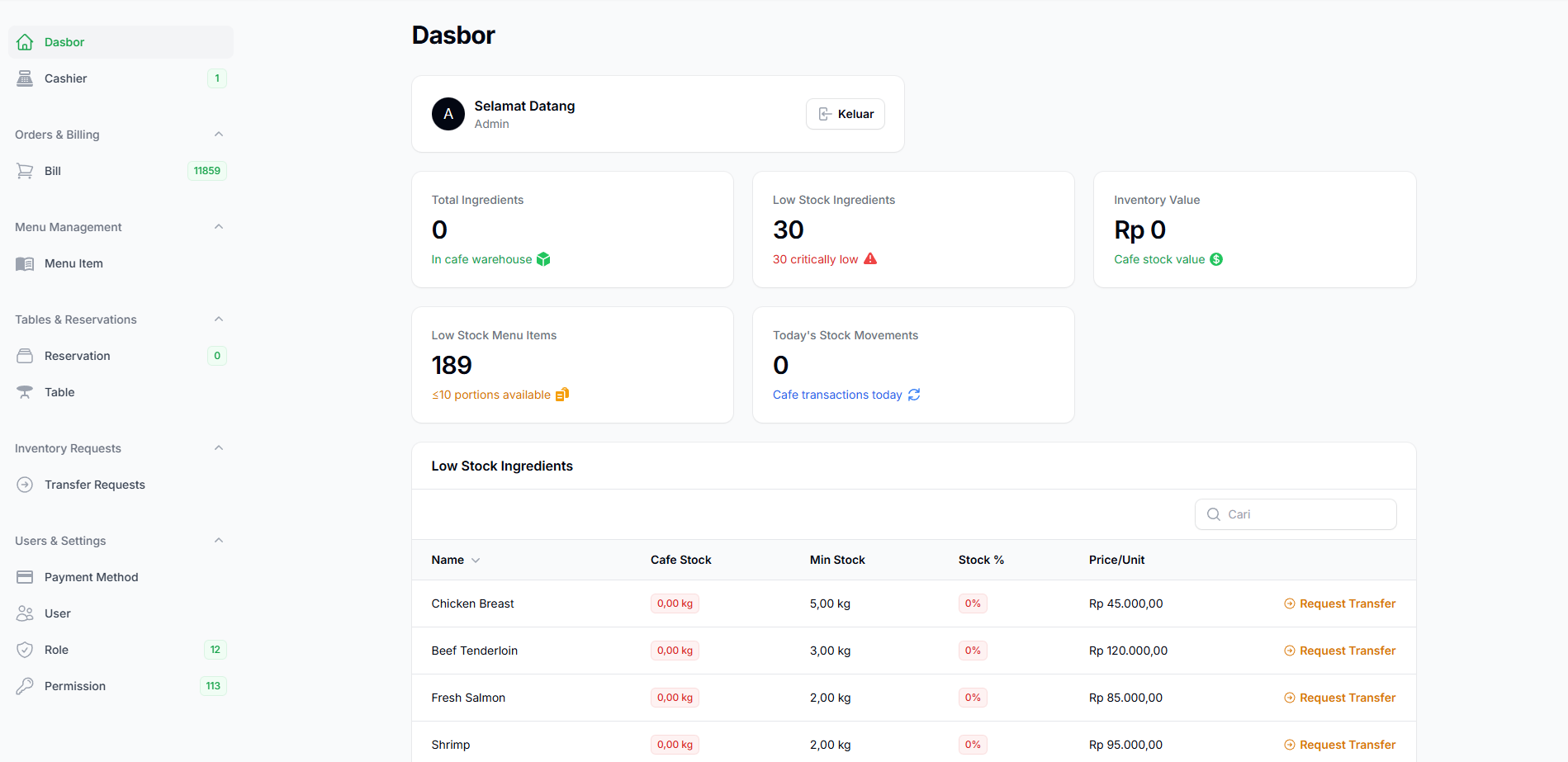Click the Role shield icon

tap(25, 650)
